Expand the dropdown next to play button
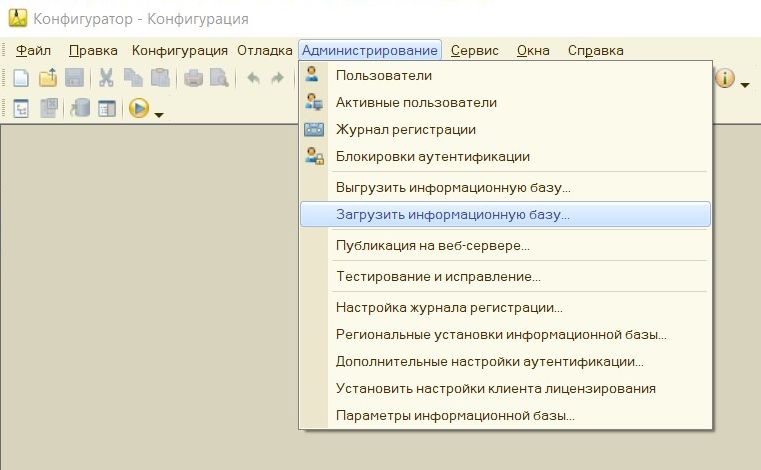Viewport: 761px width, 470px height. pos(159,115)
